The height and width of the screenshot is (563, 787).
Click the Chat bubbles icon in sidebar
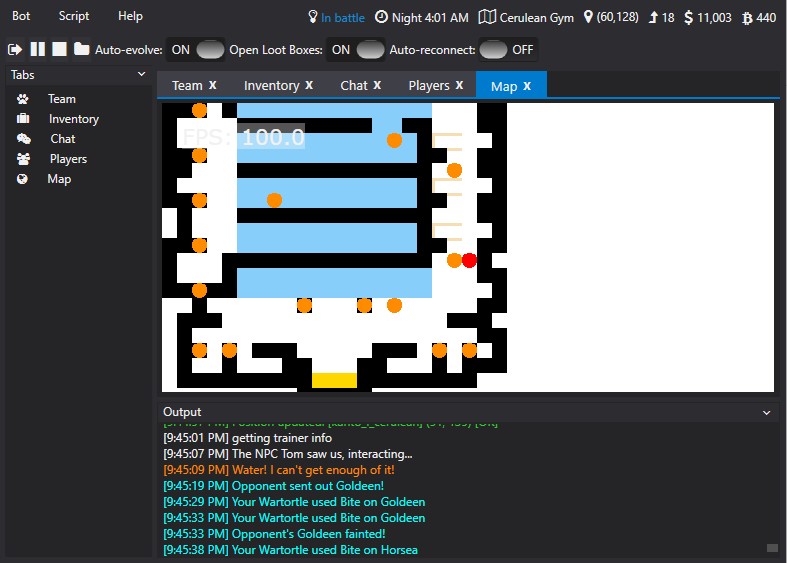coord(24,138)
